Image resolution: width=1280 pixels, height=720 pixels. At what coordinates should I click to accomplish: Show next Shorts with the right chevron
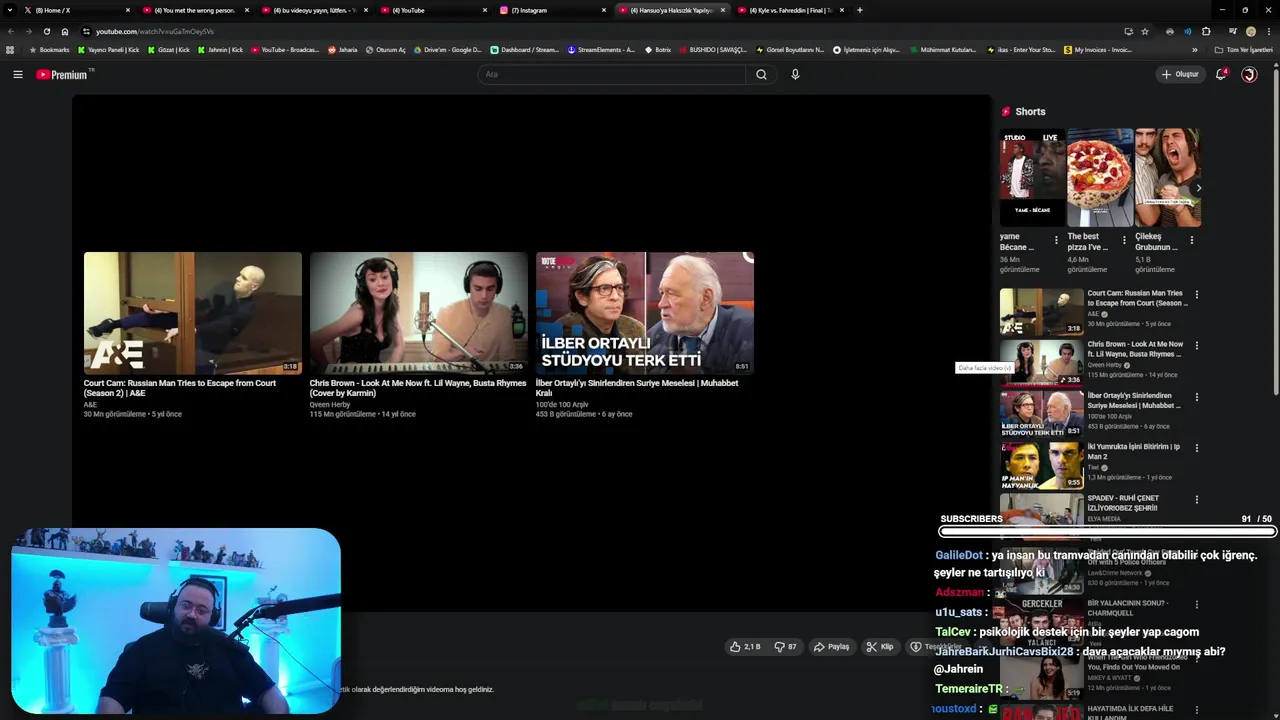1198,188
